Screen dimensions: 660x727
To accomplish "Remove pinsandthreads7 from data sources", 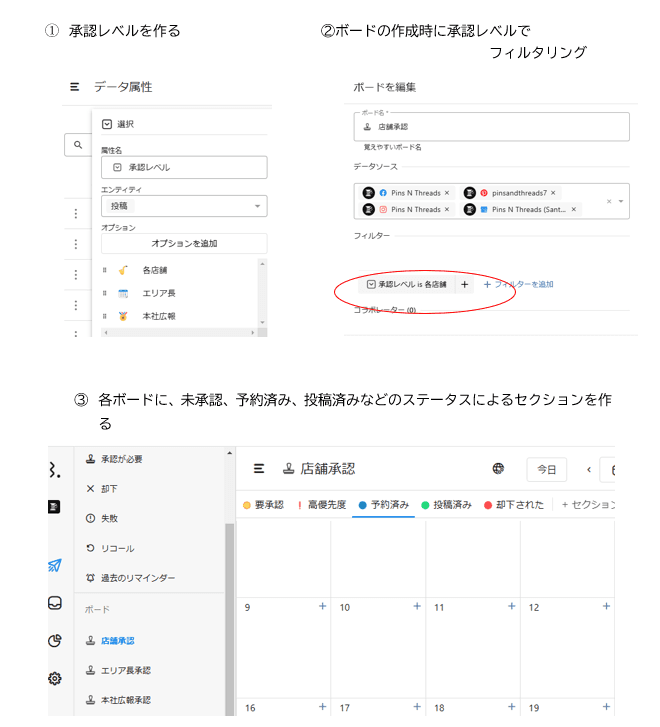I will [553, 192].
